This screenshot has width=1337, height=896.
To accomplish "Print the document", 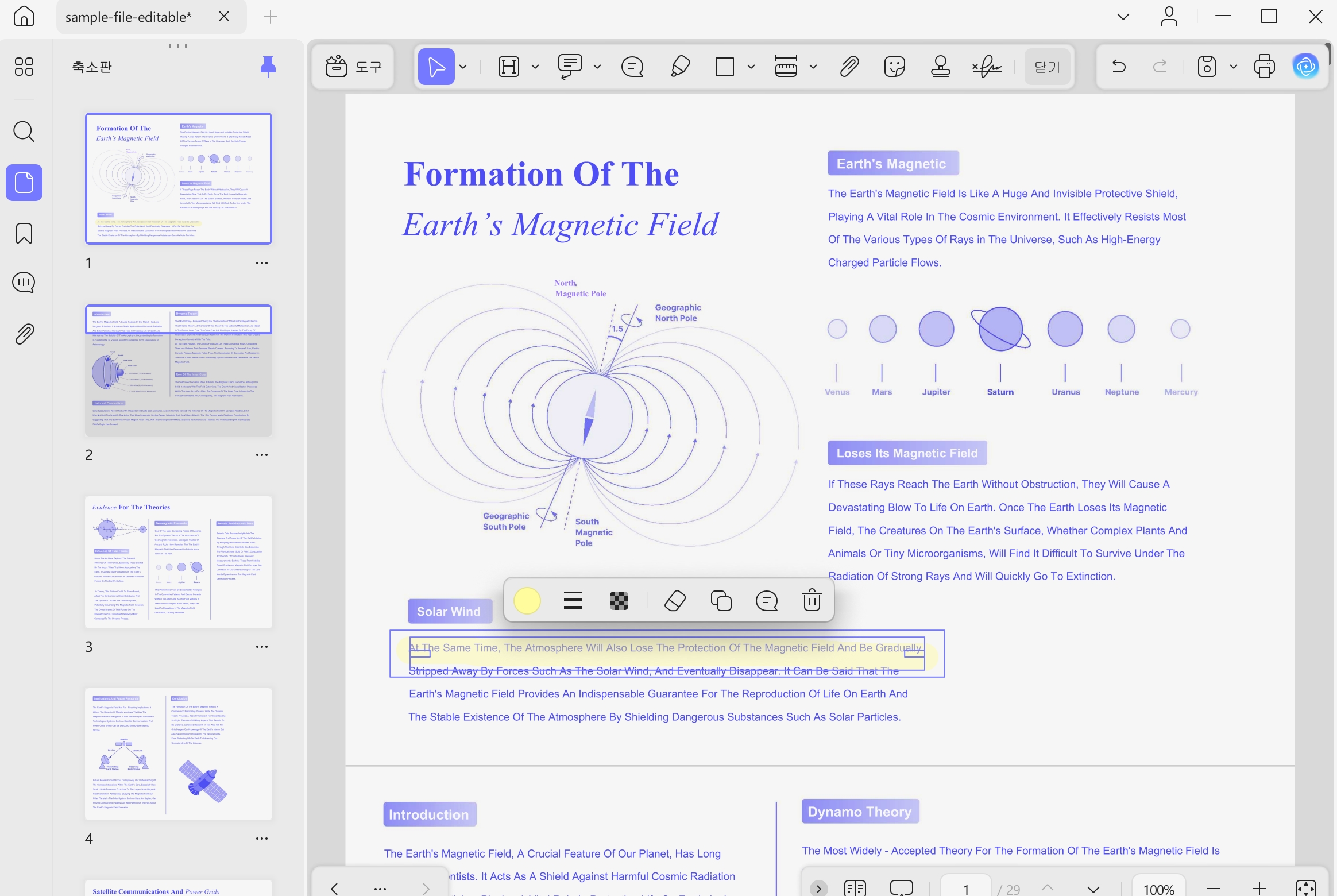I will tap(1265, 67).
